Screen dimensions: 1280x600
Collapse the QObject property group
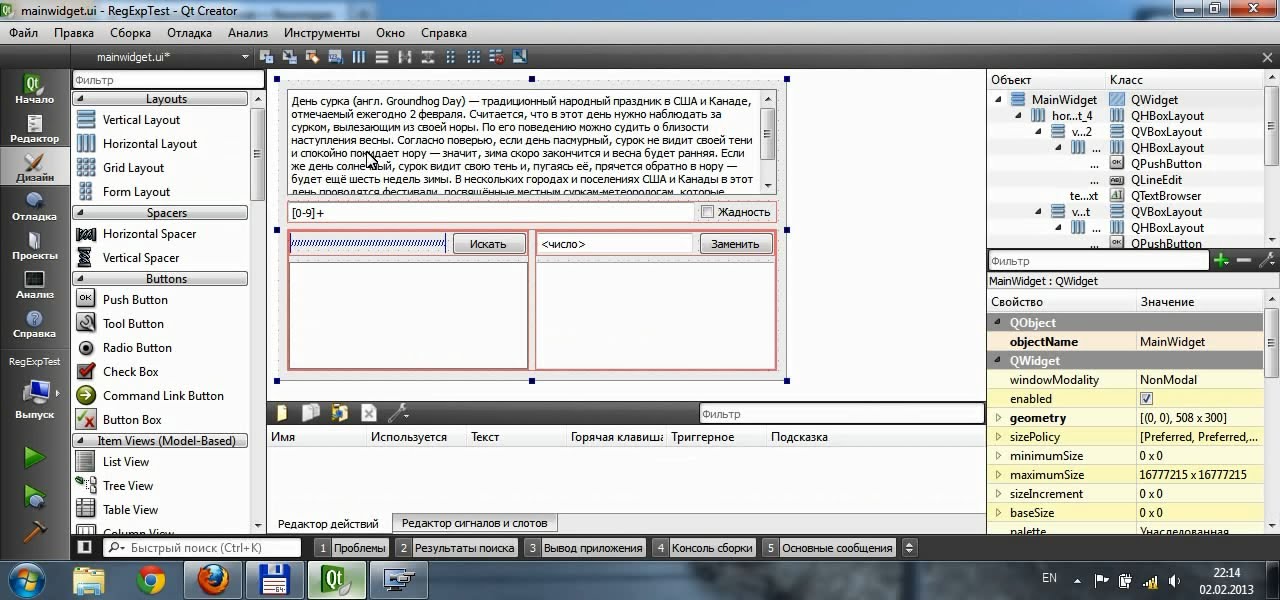[x=997, y=323]
